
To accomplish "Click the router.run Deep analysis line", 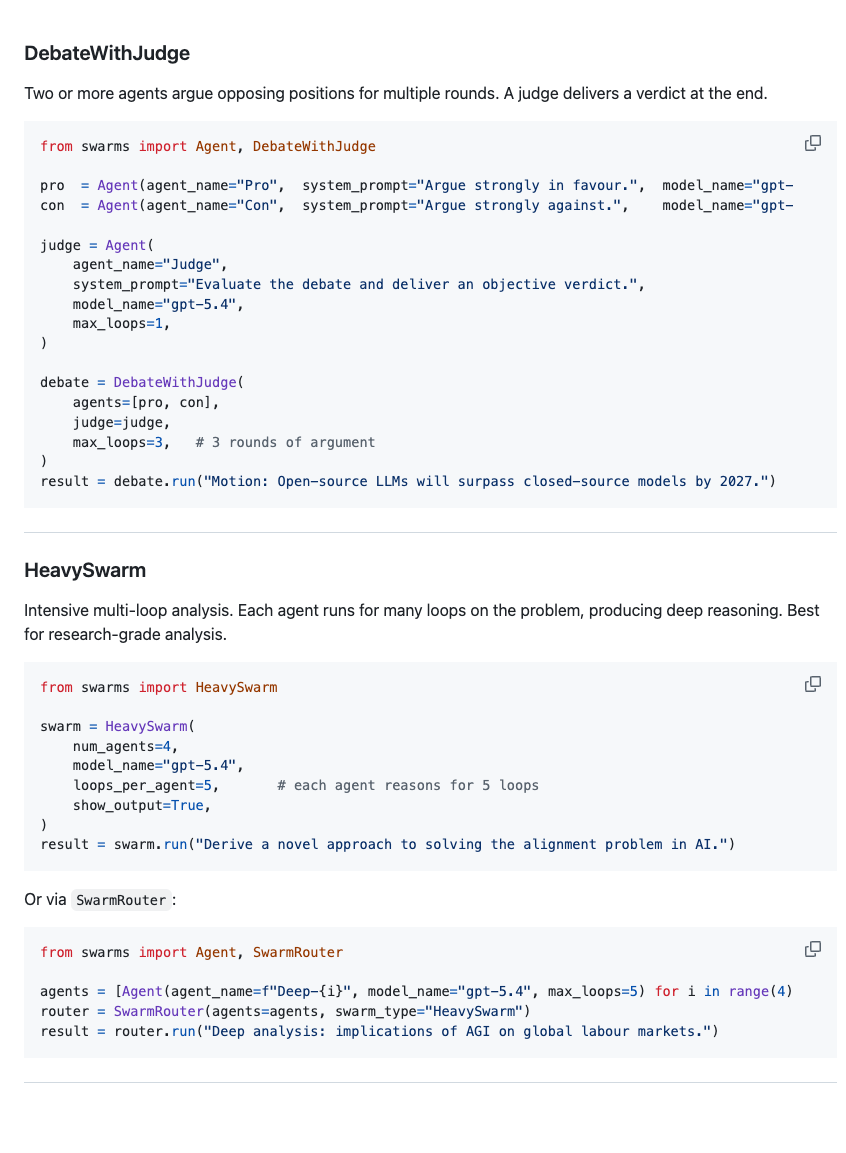I will 379,1031.
